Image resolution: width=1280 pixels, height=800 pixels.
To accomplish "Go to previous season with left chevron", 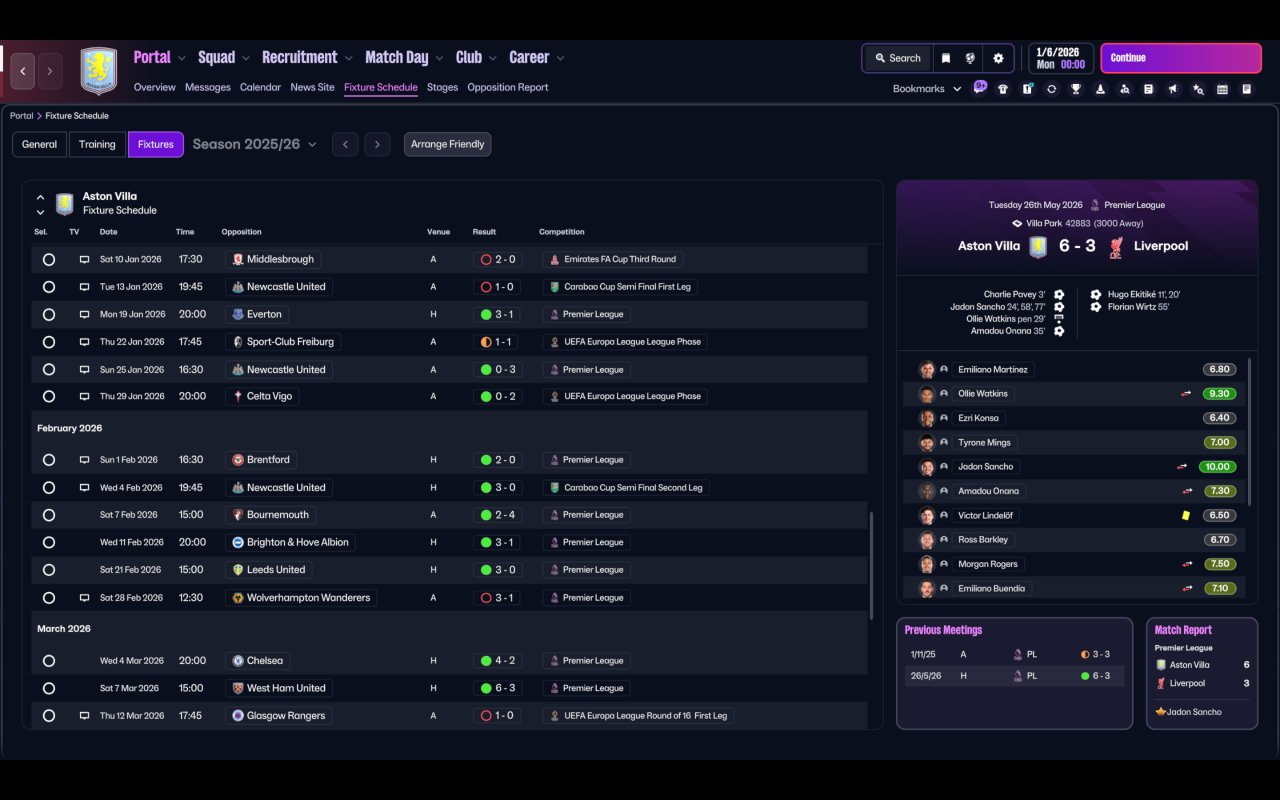I will (x=345, y=144).
